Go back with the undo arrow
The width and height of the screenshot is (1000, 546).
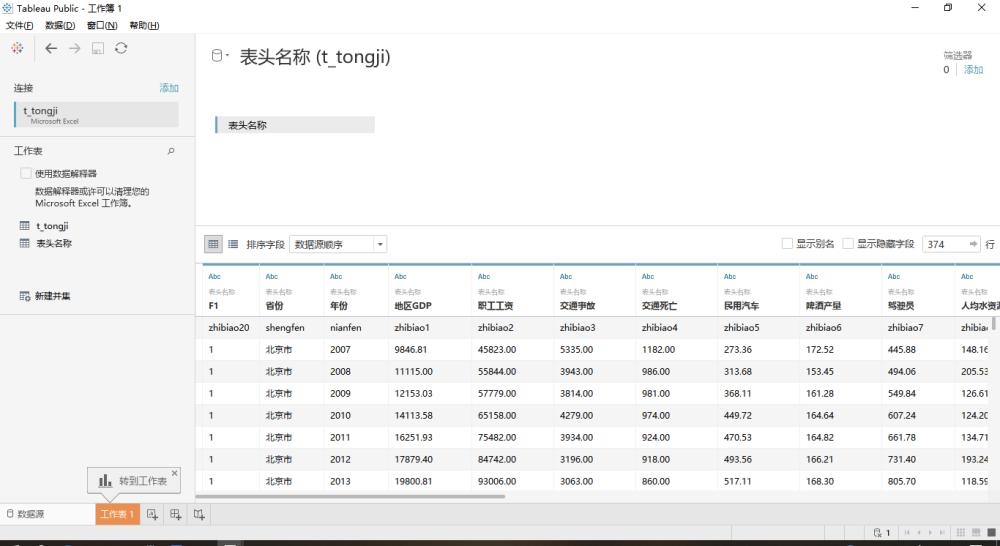(51, 48)
